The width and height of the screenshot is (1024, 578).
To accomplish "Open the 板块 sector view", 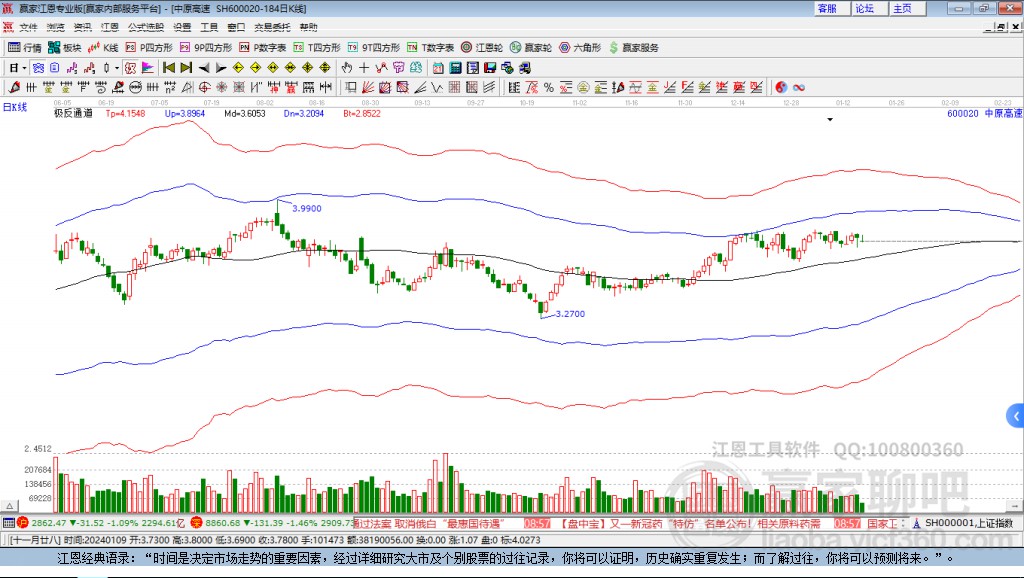I will pyautogui.click(x=65, y=47).
